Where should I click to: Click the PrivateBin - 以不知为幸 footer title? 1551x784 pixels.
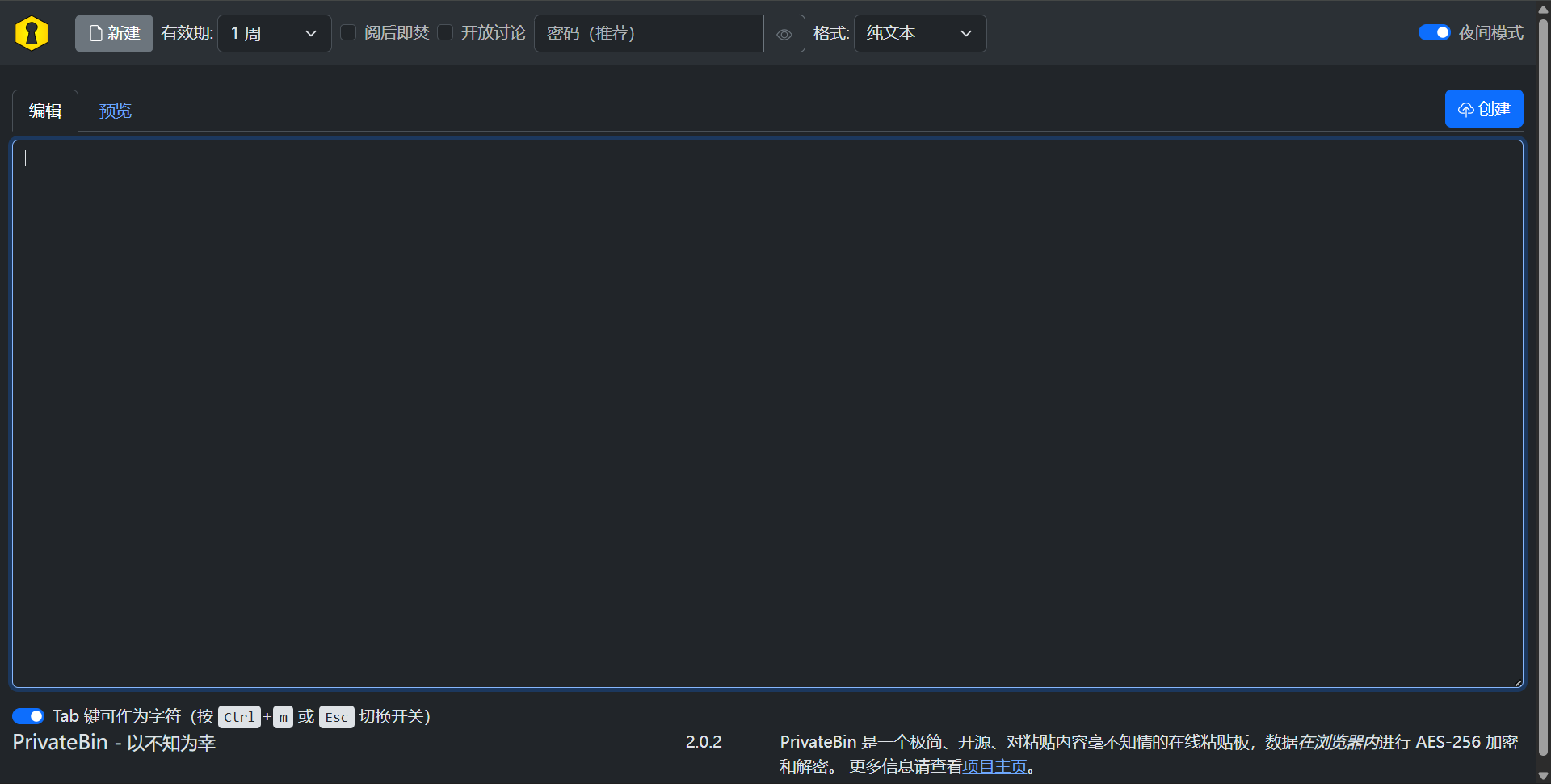114,743
